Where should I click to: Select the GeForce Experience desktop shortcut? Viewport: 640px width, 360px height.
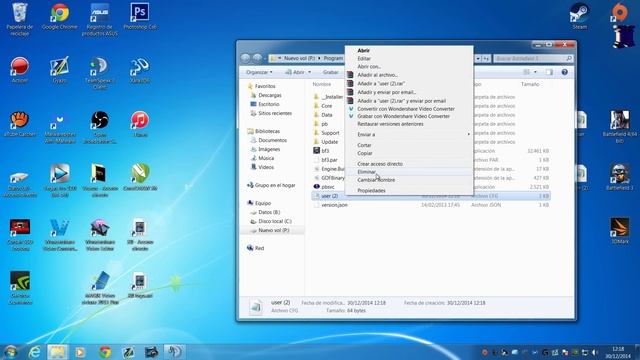point(20,287)
